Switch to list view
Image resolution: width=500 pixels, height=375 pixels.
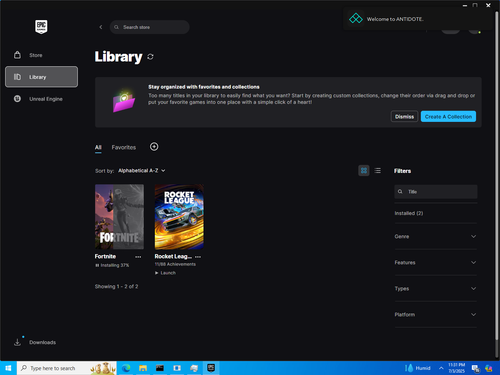(x=377, y=170)
